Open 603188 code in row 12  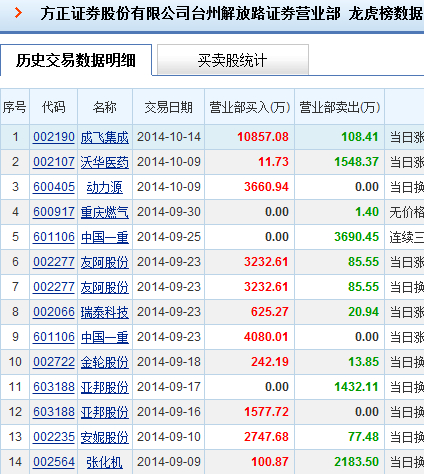(54, 412)
